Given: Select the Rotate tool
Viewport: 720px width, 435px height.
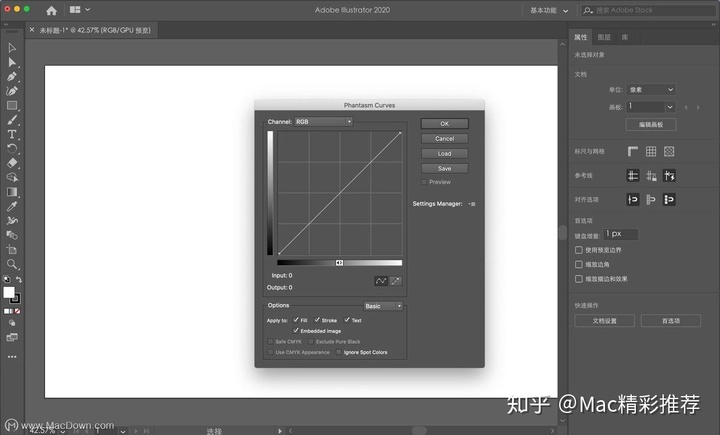Looking at the screenshot, I should [12, 148].
